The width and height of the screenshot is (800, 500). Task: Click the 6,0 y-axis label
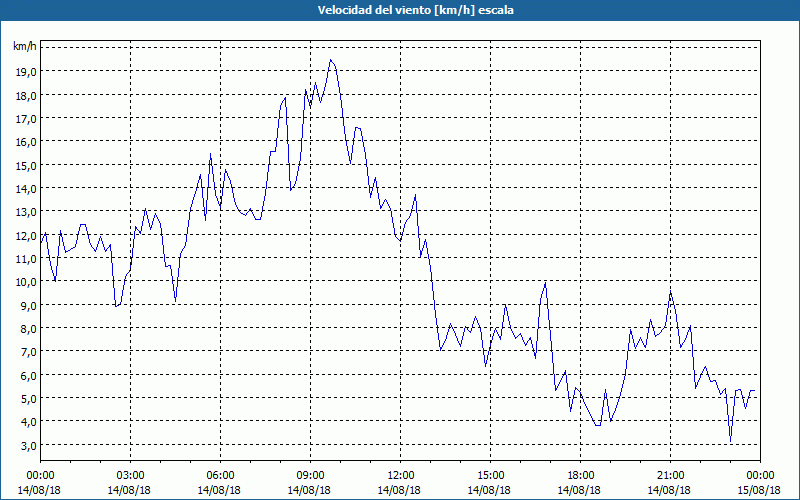(29, 376)
